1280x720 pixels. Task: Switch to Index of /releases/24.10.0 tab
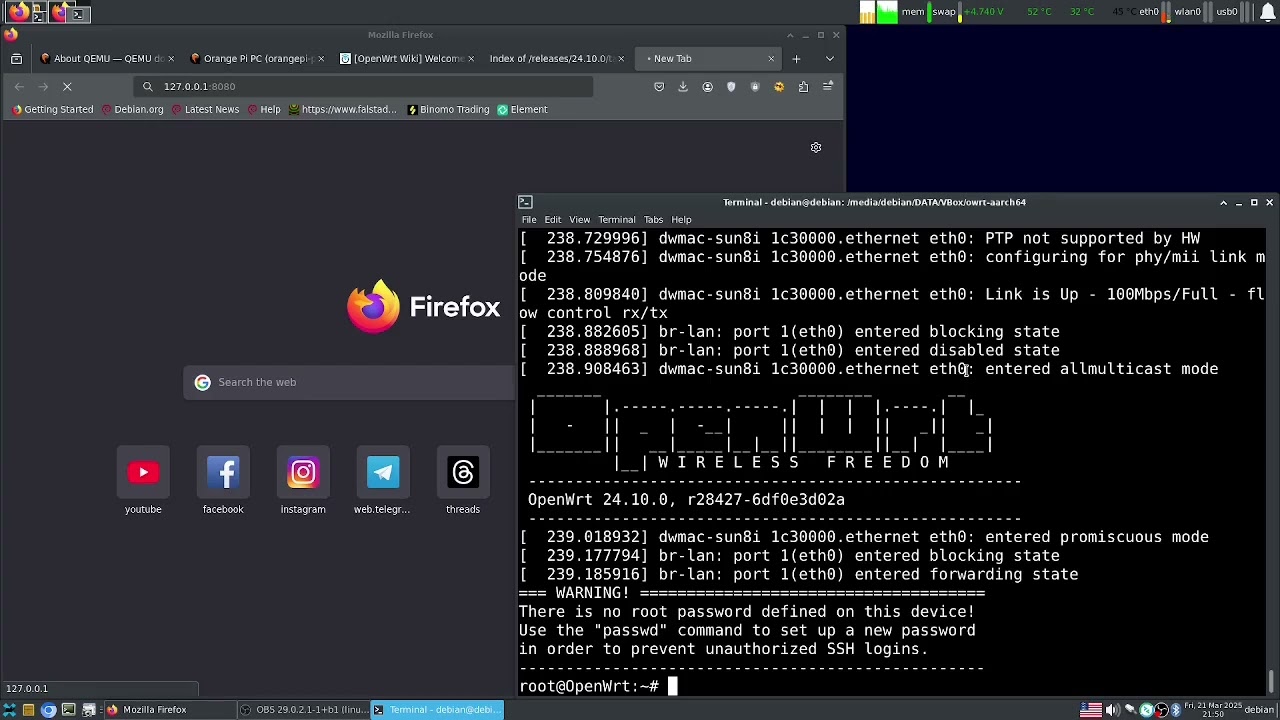pyautogui.click(x=558, y=59)
